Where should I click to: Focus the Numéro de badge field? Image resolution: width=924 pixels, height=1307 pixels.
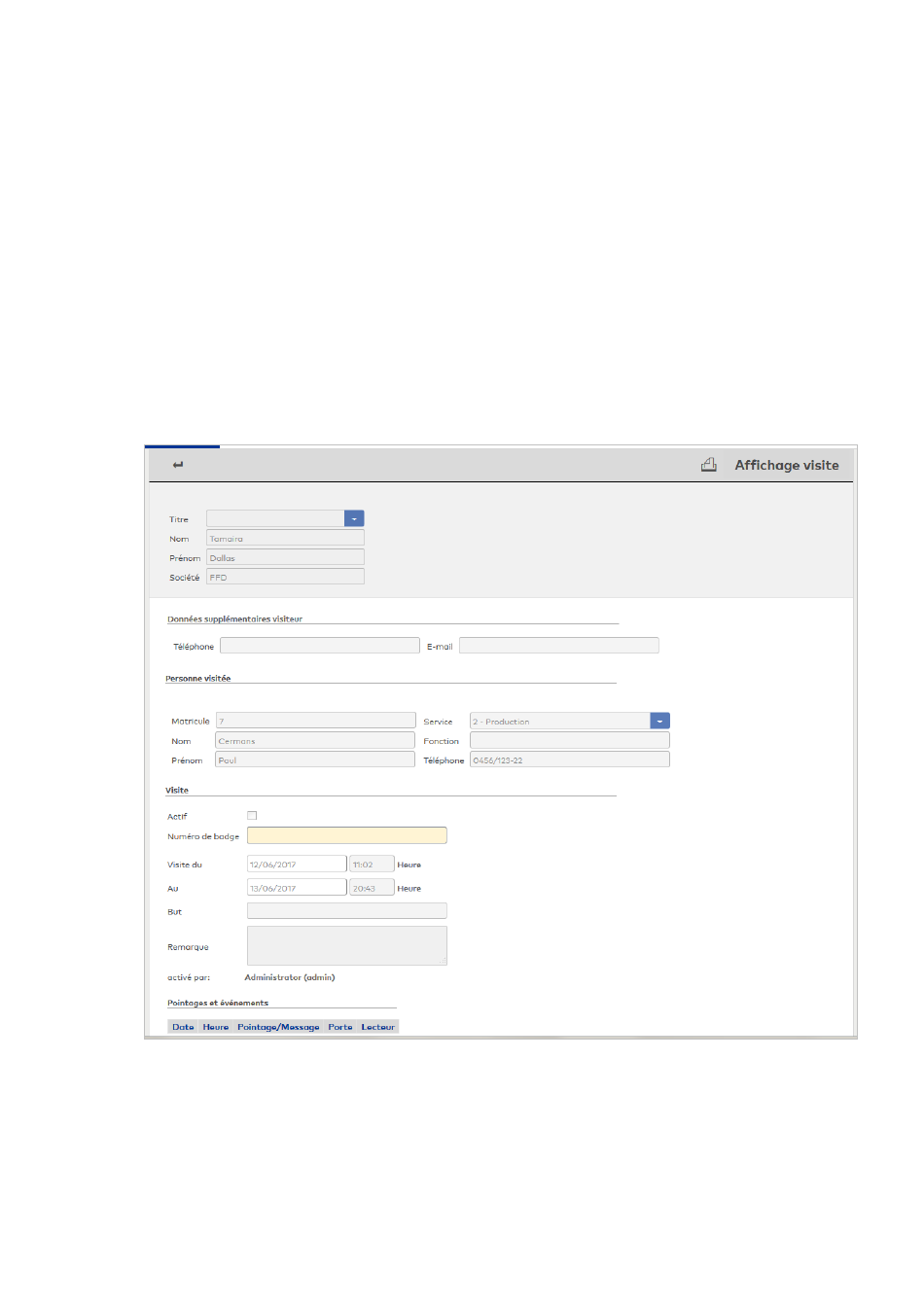coord(346,835)
